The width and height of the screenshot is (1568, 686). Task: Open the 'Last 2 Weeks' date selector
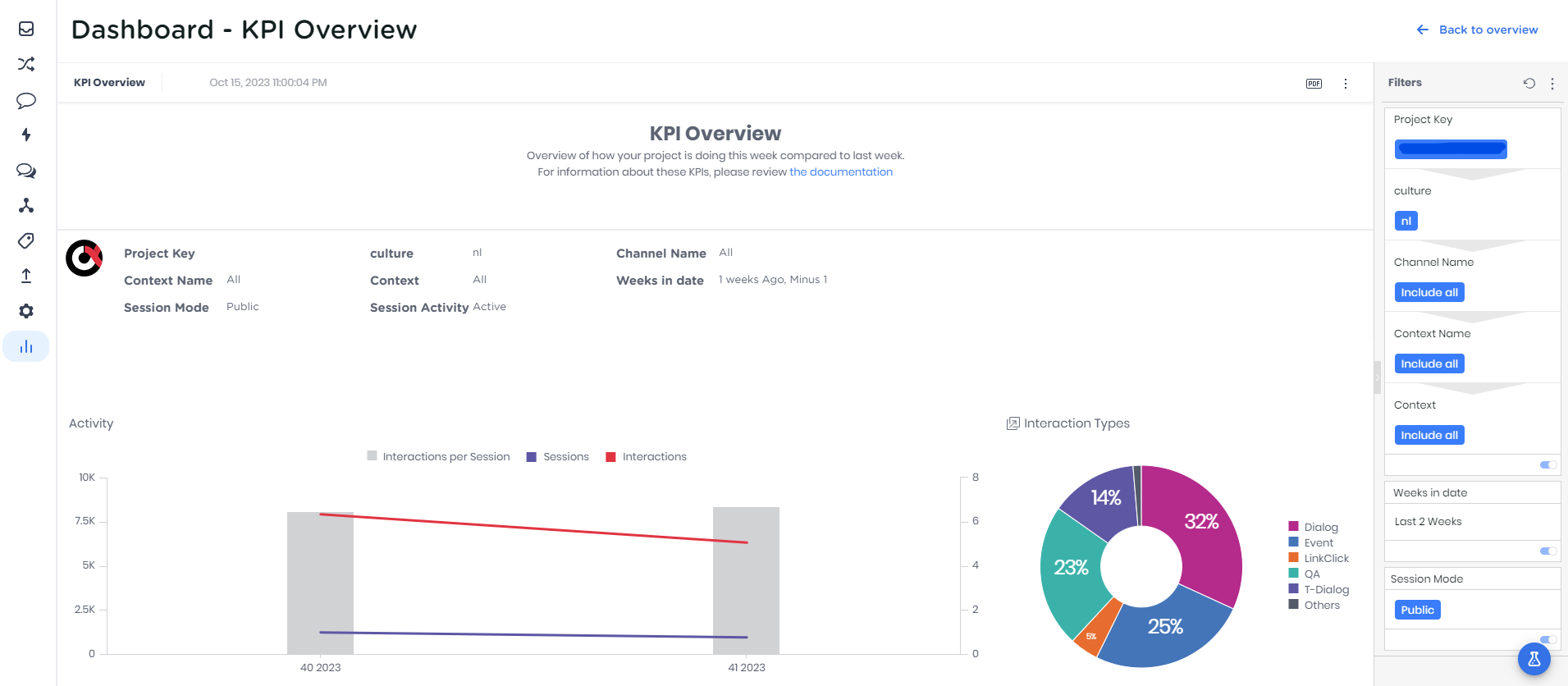1428,522
